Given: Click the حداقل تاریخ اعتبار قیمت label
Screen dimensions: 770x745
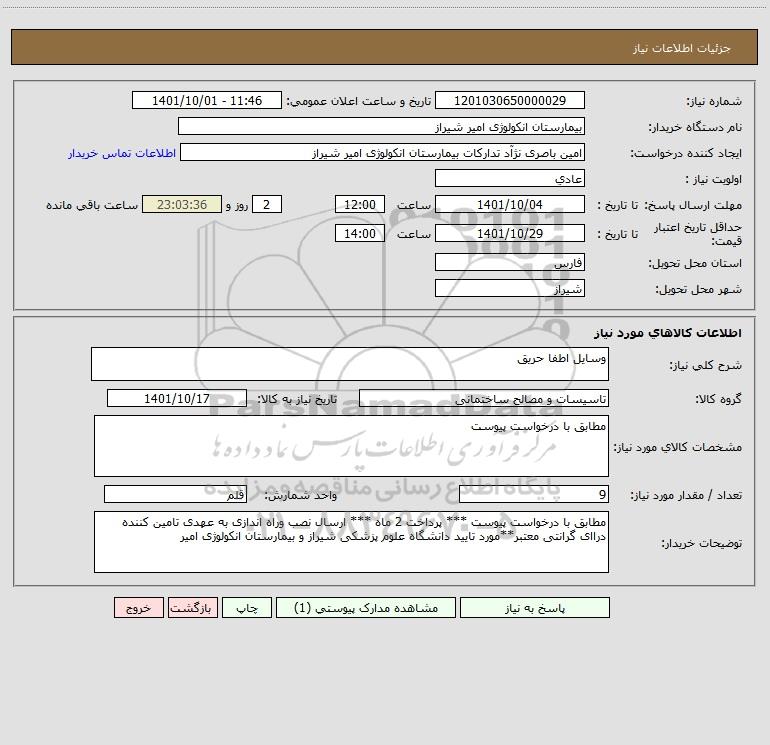Looking at the screenshot, I should click(x=698, y=234).
